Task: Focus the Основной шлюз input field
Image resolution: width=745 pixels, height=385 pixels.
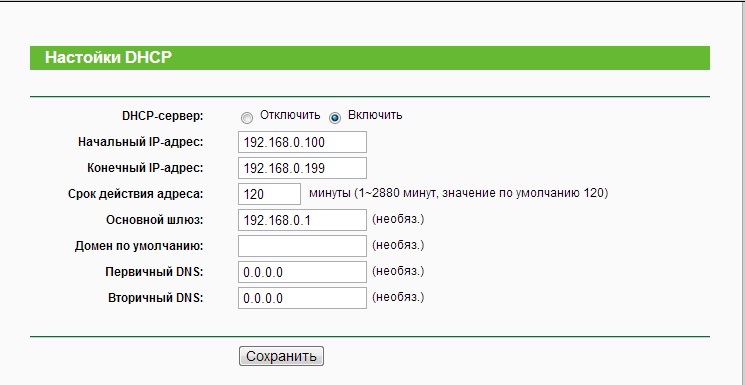Action: pos(302,220)
